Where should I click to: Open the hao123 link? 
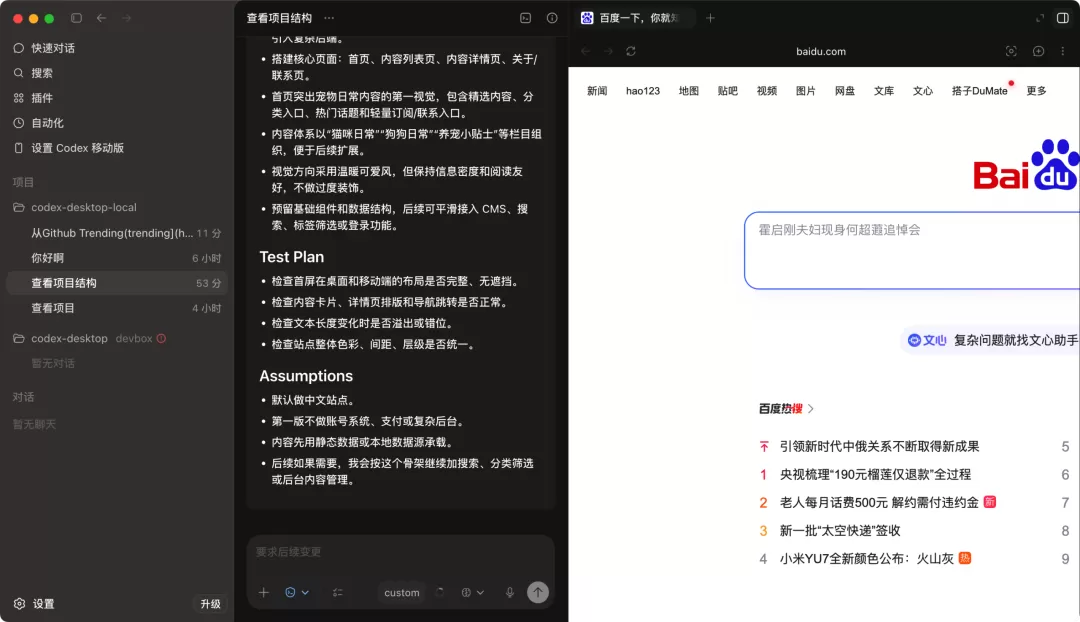click(x=643, y=91)
